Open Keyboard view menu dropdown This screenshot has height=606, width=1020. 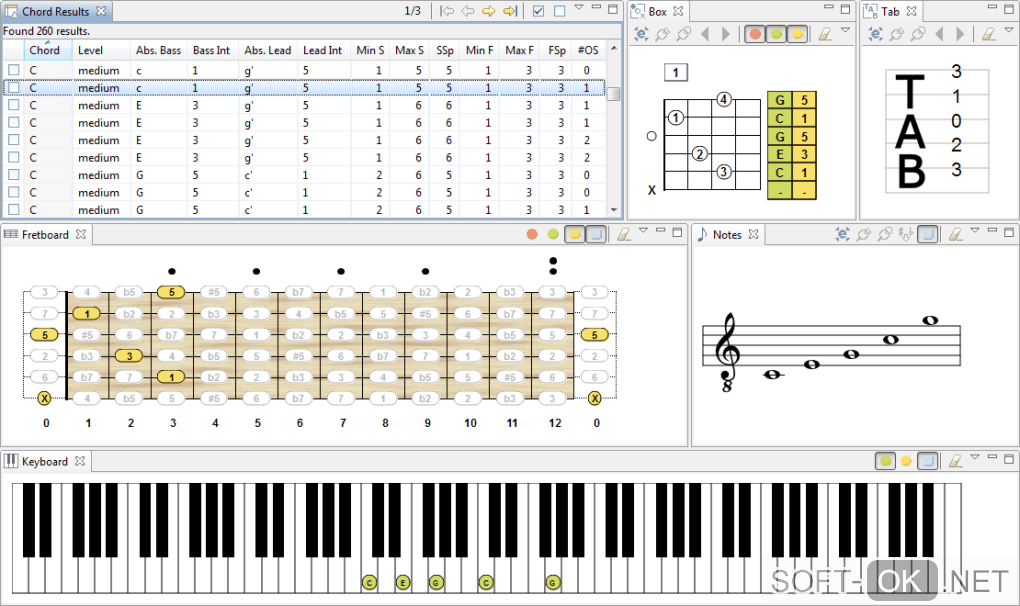click(974, 457)
